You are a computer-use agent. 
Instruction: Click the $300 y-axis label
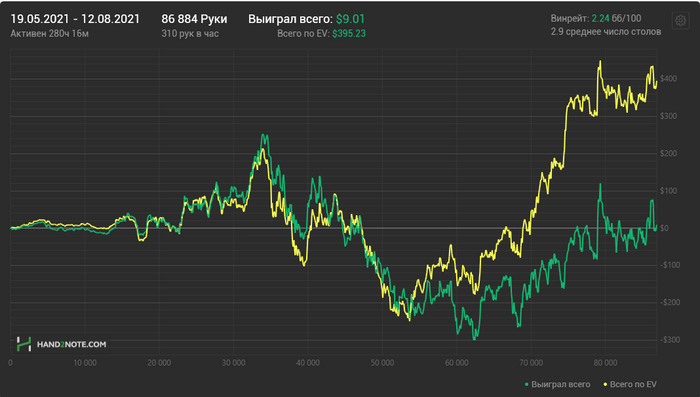[x=668, y=116]
